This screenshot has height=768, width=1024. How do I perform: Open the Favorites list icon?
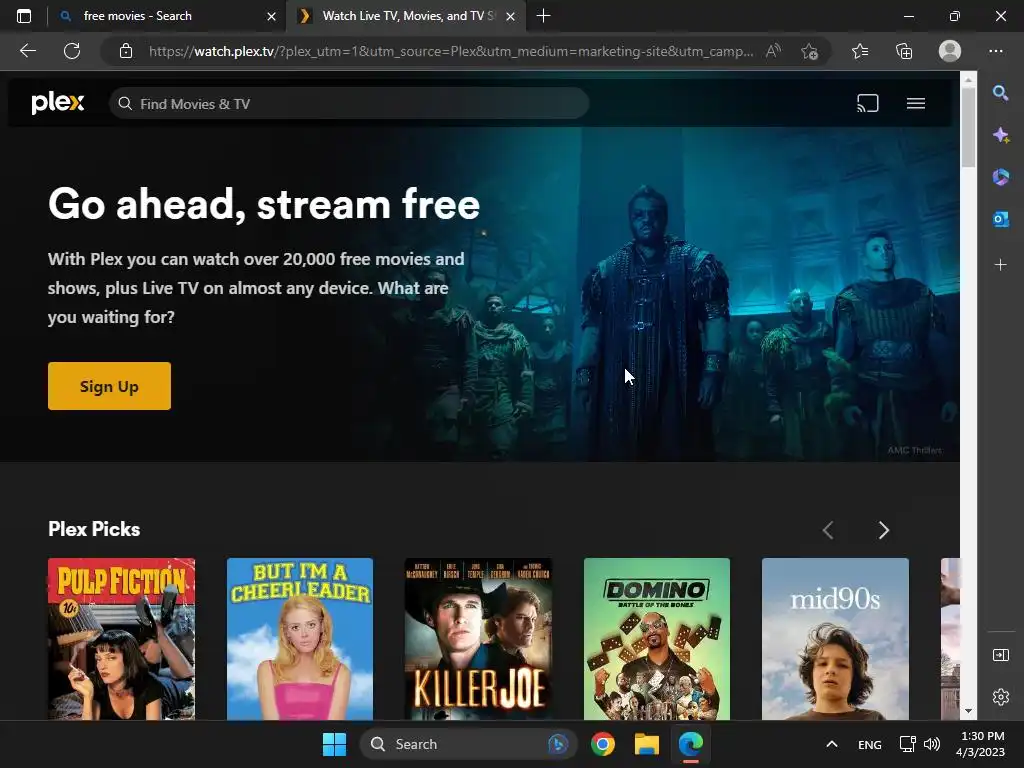point(860,51)
